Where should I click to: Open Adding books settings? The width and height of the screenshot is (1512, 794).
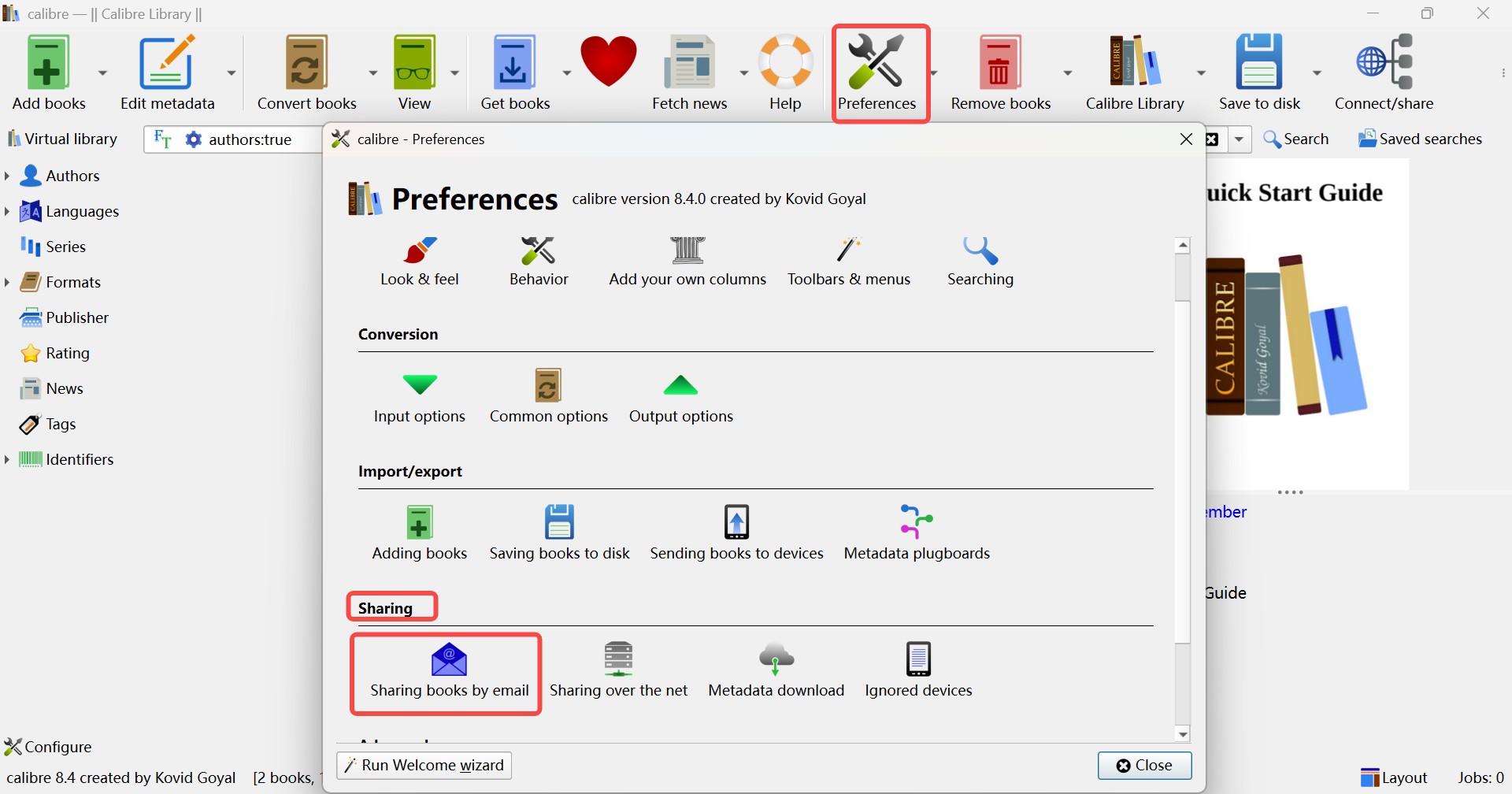(x=420, y=533)
